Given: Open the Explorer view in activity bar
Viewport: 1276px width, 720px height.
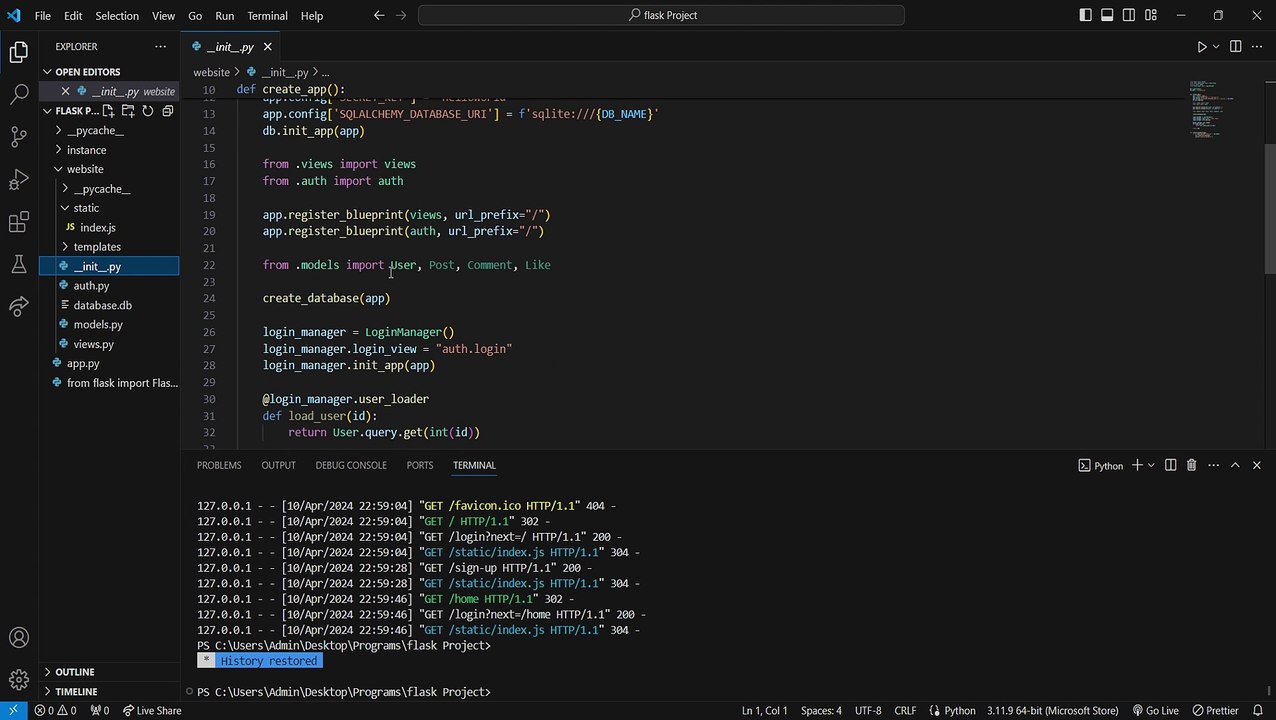Looking at the screenshot, I should coord(19,53).
